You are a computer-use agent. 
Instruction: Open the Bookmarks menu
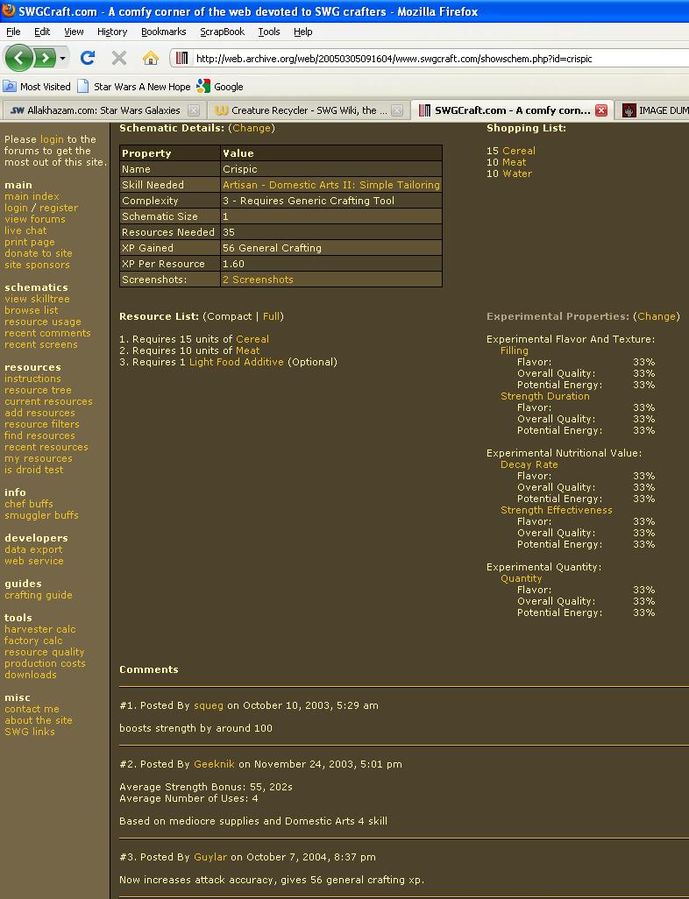coord(163,32)
